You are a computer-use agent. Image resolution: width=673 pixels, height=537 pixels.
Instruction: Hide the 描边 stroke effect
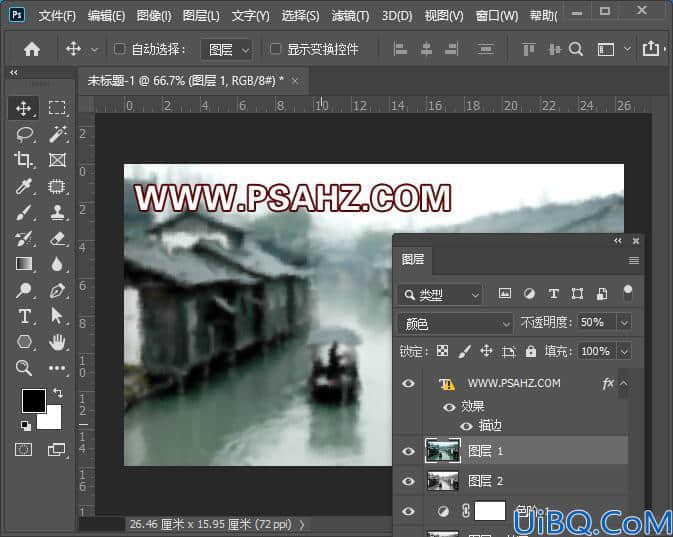pyautogui.click(x=466, y=426)
